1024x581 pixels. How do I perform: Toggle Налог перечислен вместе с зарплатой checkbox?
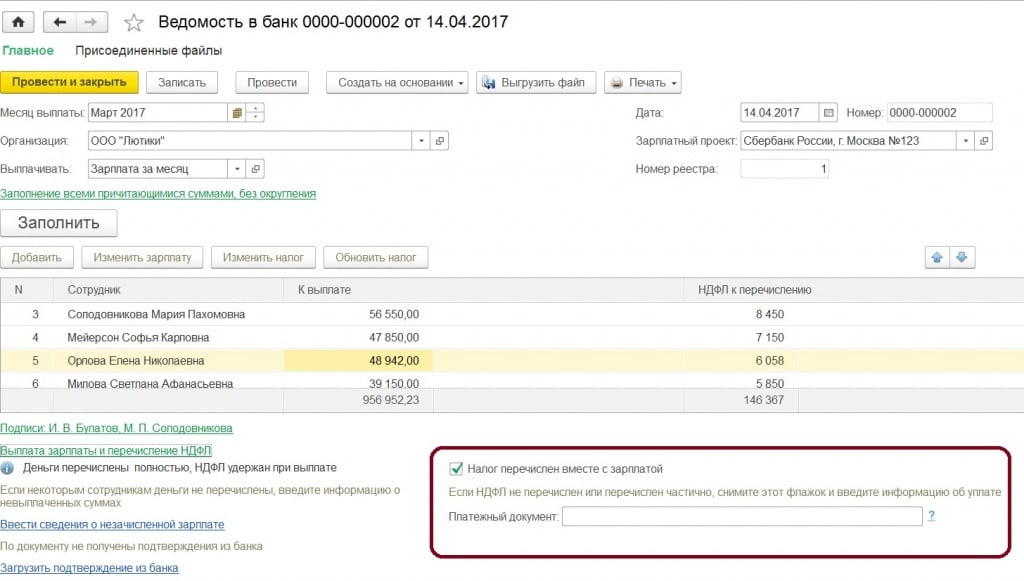pos(456,469)
